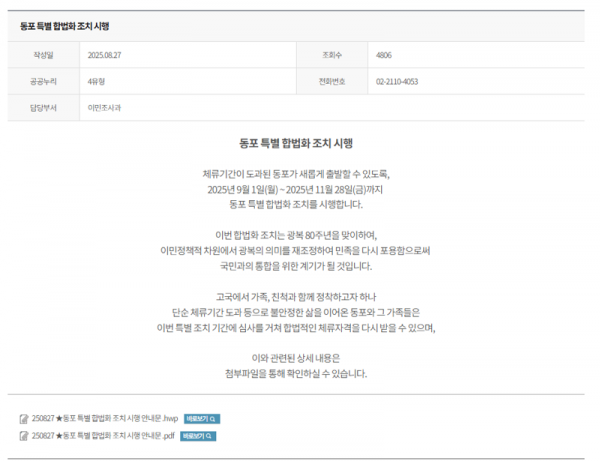Click the document icon beside the .pdf attachment

pos(24,436)
